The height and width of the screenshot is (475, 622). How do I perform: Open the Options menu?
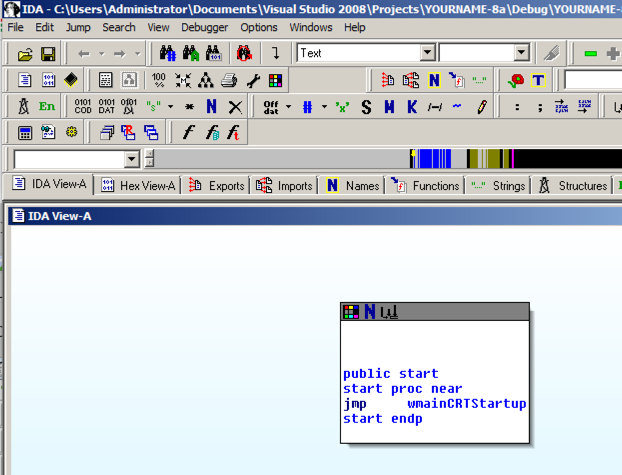click(x=259, y=27)
